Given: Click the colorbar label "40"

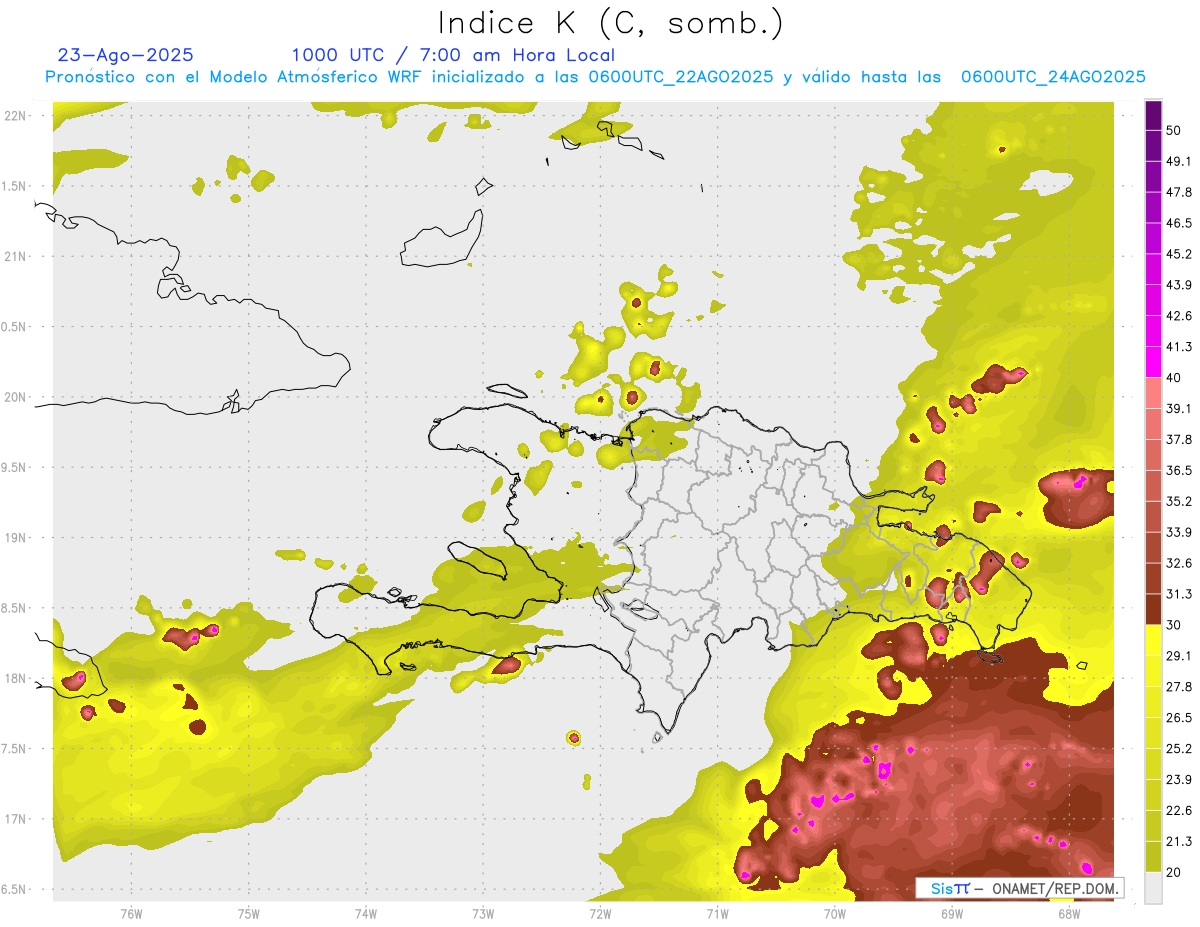Looking at the screenshot, I should (x=1175, y=379).
